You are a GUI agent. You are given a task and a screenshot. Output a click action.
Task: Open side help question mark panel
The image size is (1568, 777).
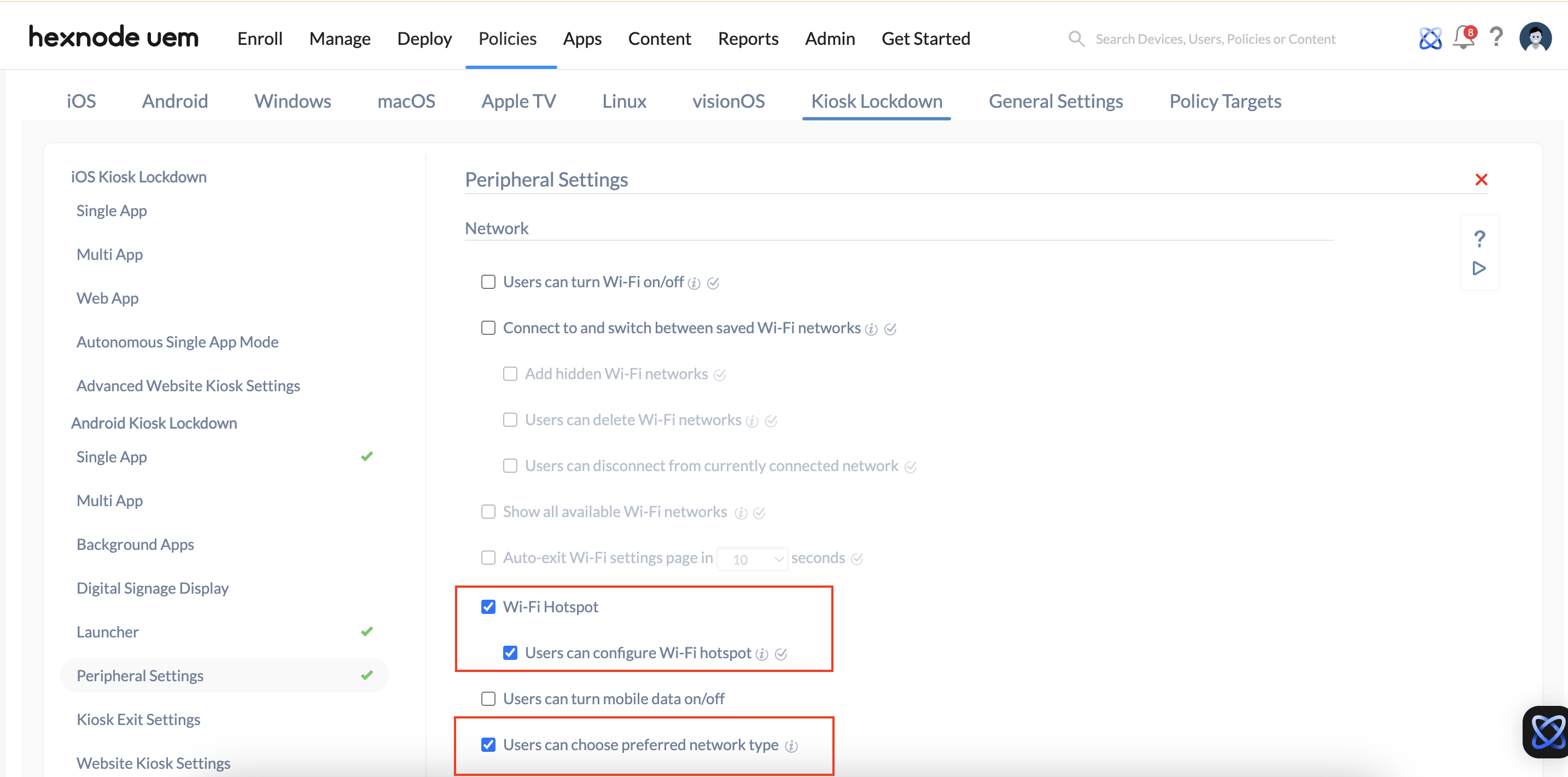pyautogui.click(x=1479, y=239)
